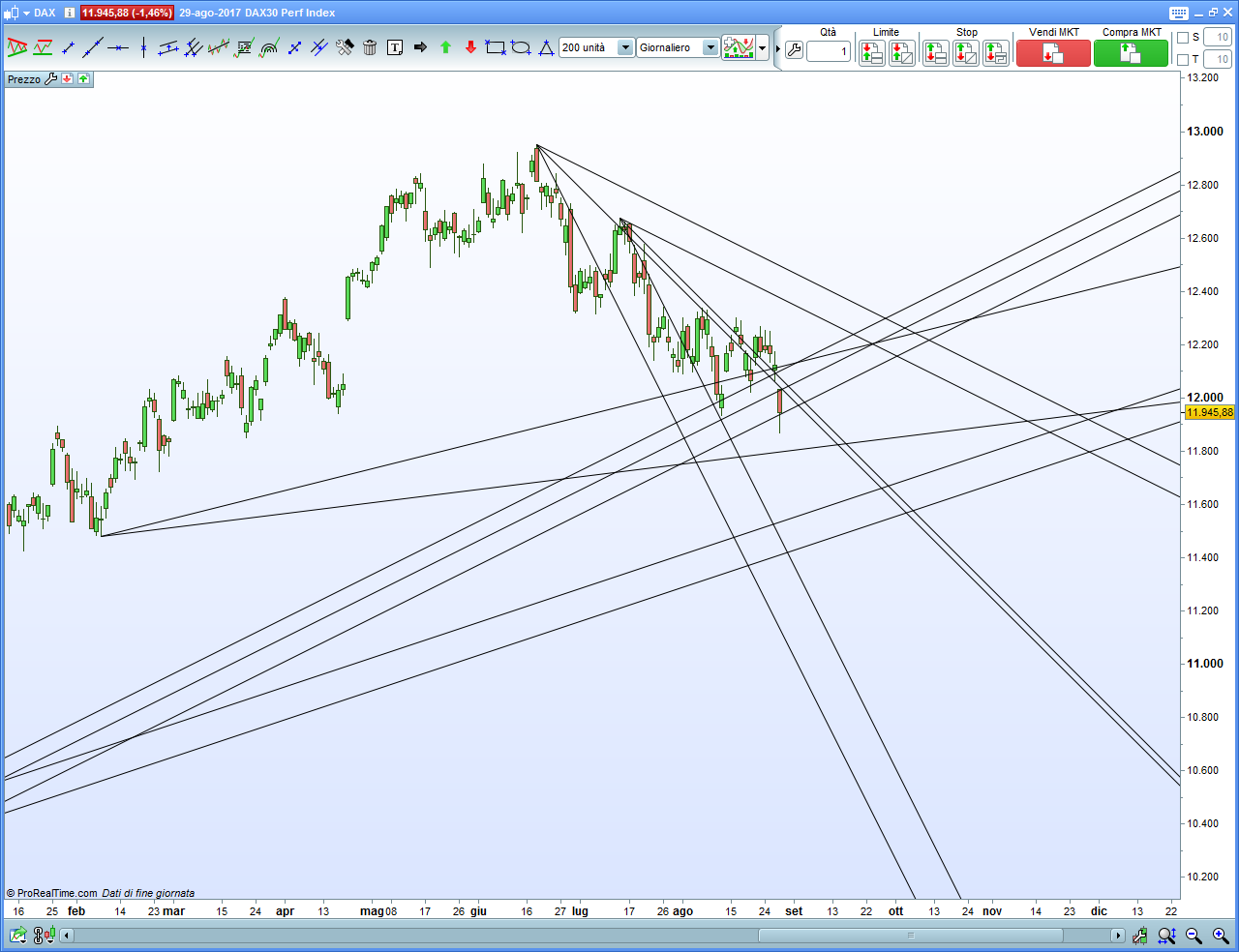Image resolution: width=1239 pixels, height=952 pixels.
Task: Toggle the T target checkbox
Action: (1182, 60)
